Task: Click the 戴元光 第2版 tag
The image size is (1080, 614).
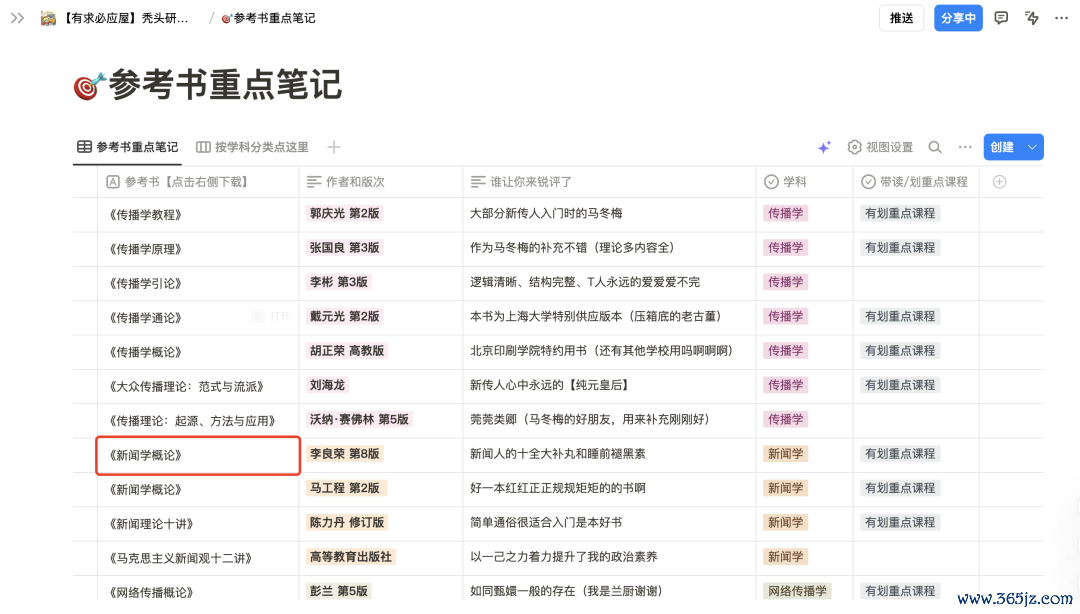Action: [x=344, y=316]
